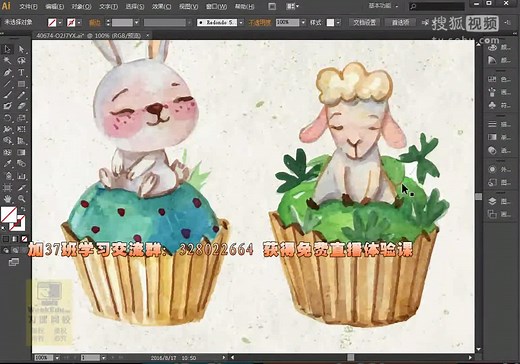Select the Line Segment tool
520x364 pixels.
[7, 84]
